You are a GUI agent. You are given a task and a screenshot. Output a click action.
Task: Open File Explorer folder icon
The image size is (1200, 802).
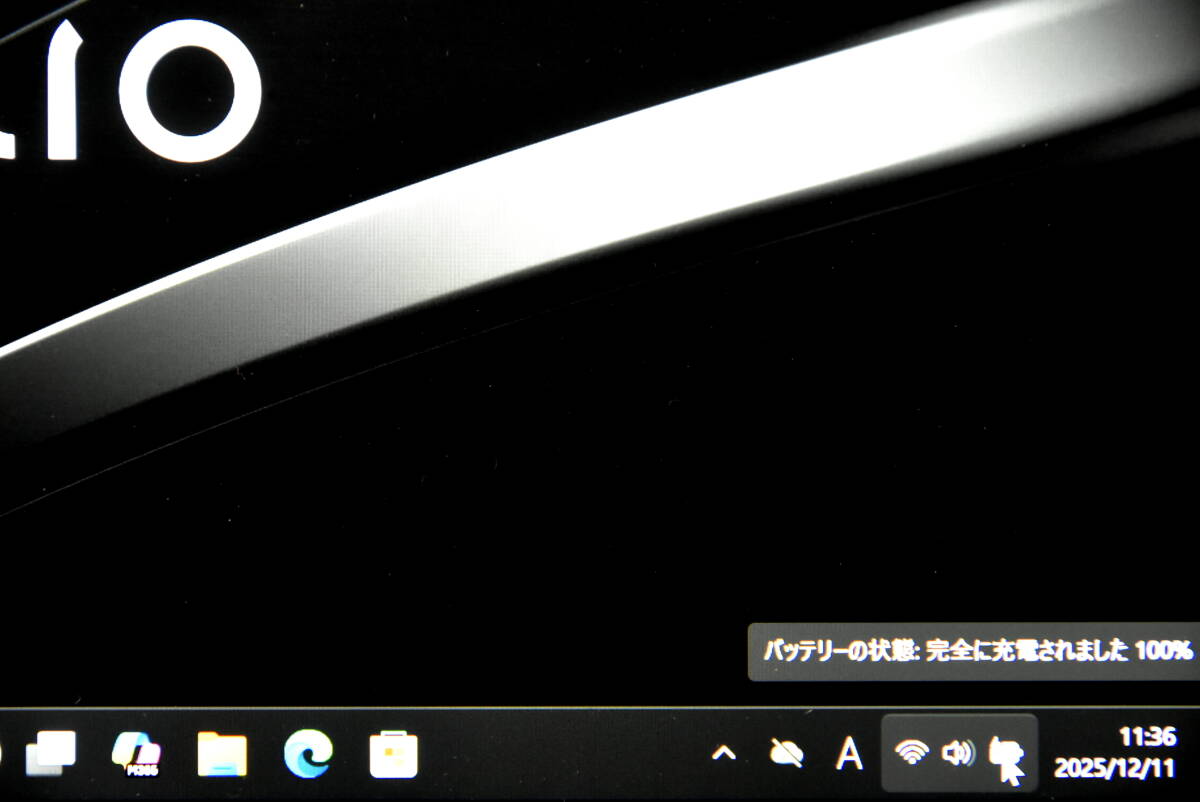click(222, 754)
